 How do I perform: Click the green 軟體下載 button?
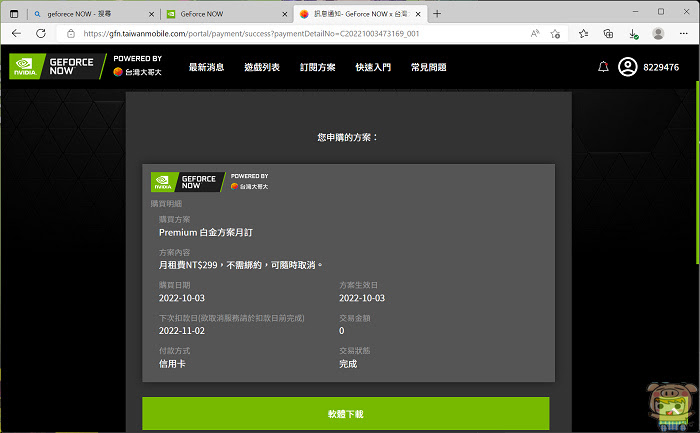point(346,414)
